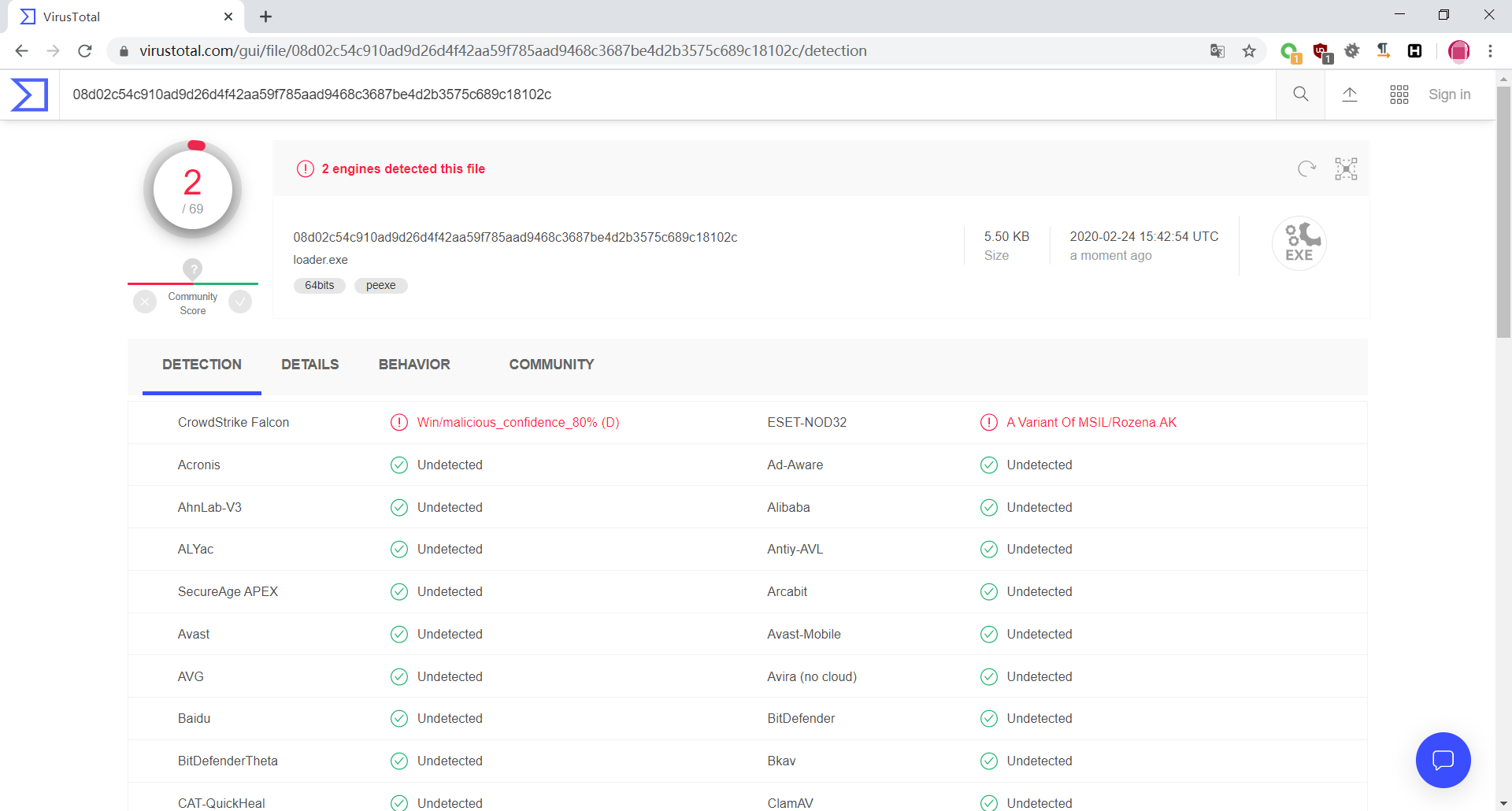The image size is (1512, 811).
Task: Click the SecureAge APEX engine name
Action: tap(228, 592)
